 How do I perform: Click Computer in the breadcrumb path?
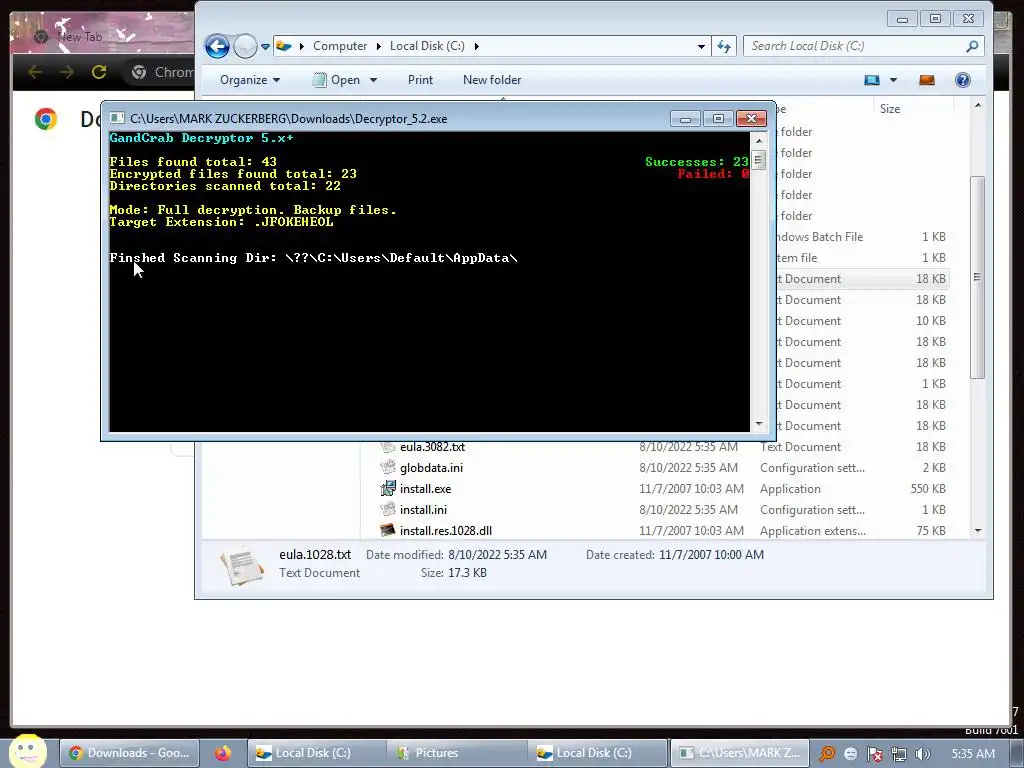pos(340,46)
